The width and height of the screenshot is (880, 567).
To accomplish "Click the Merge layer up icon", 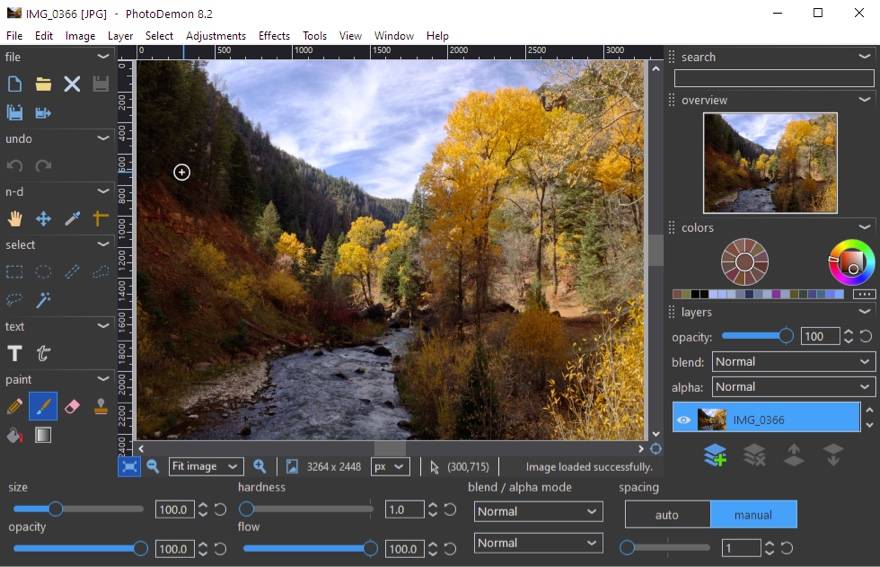I will coord(794,455).
